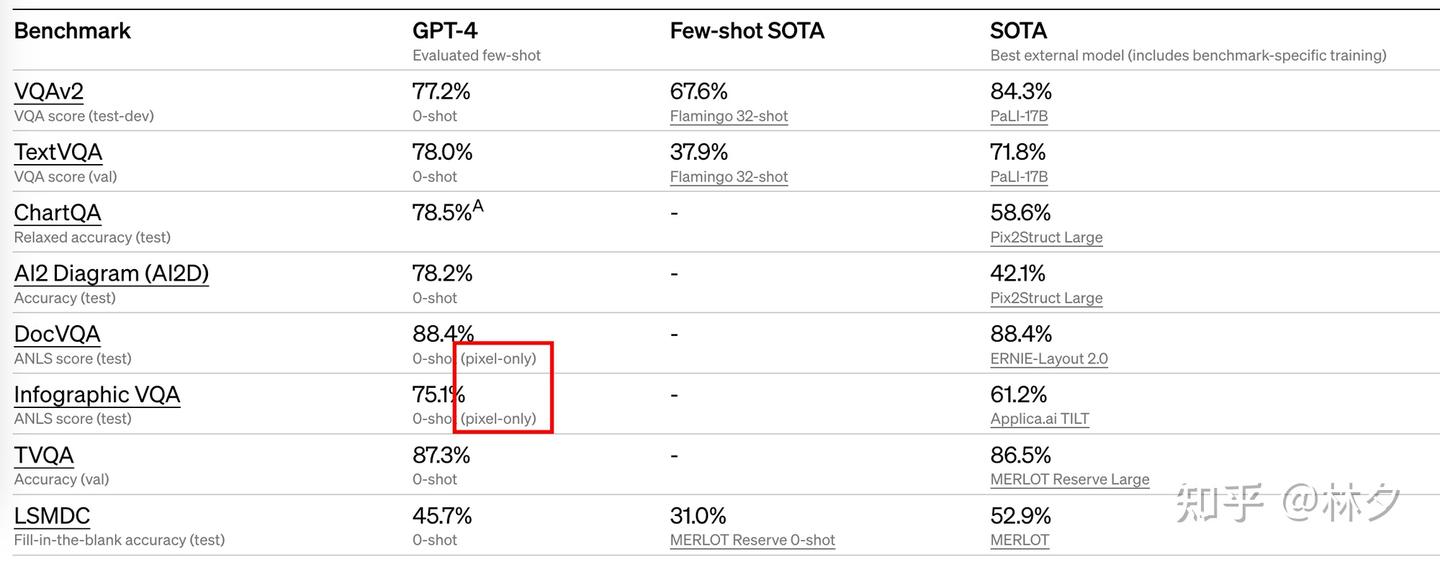
Task: Open the ChartQA benchmark link
Action: pyautogui.click(x=57, y=213)
